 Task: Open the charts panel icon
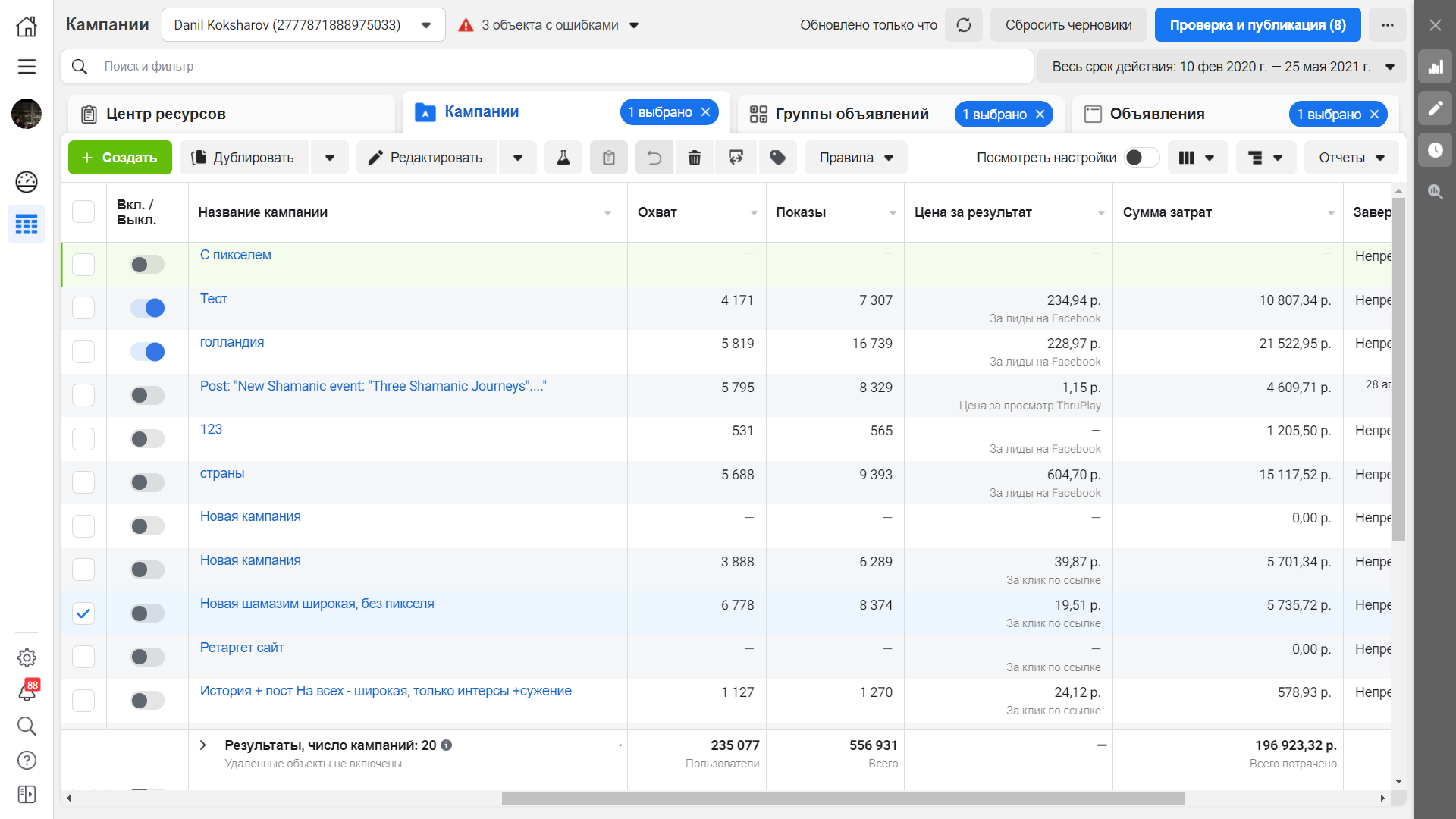coord(1435,67)
